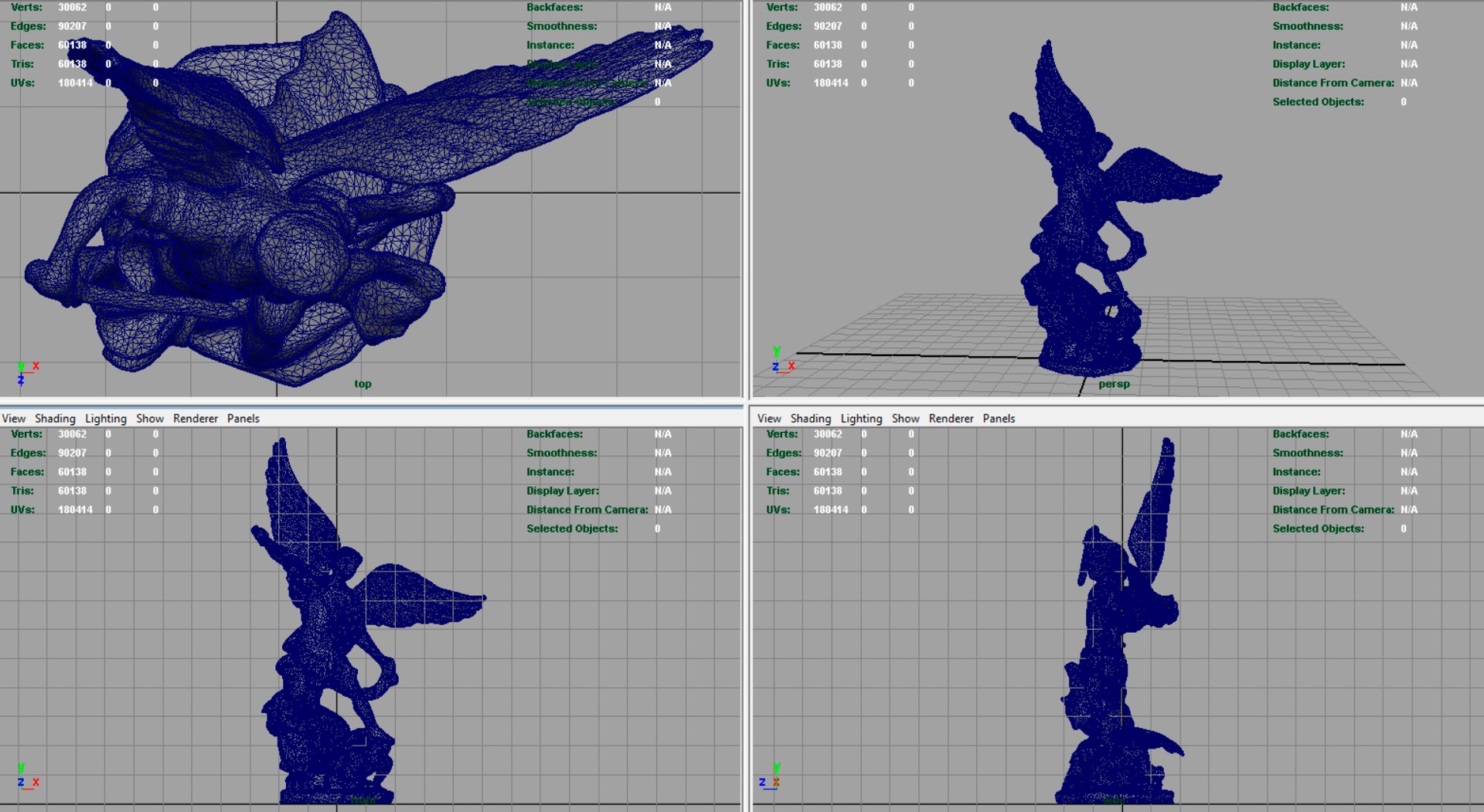Screen dimensions: 1484x812
Task: Open Show menu in bottom-right viewport
Action: coord(905,418)
